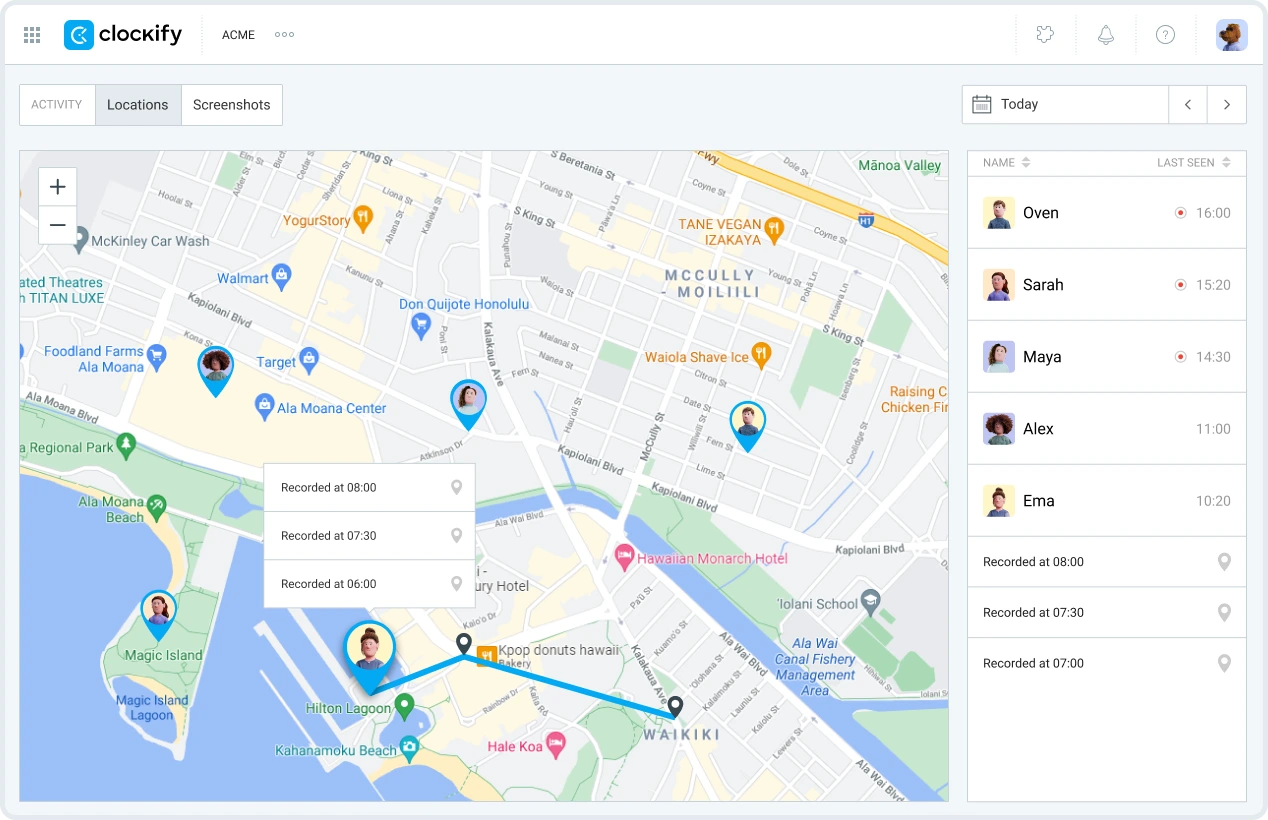The height and width of the screenshot is (820, 1268).
Task: Click the Target store pin
Action: 309,359
